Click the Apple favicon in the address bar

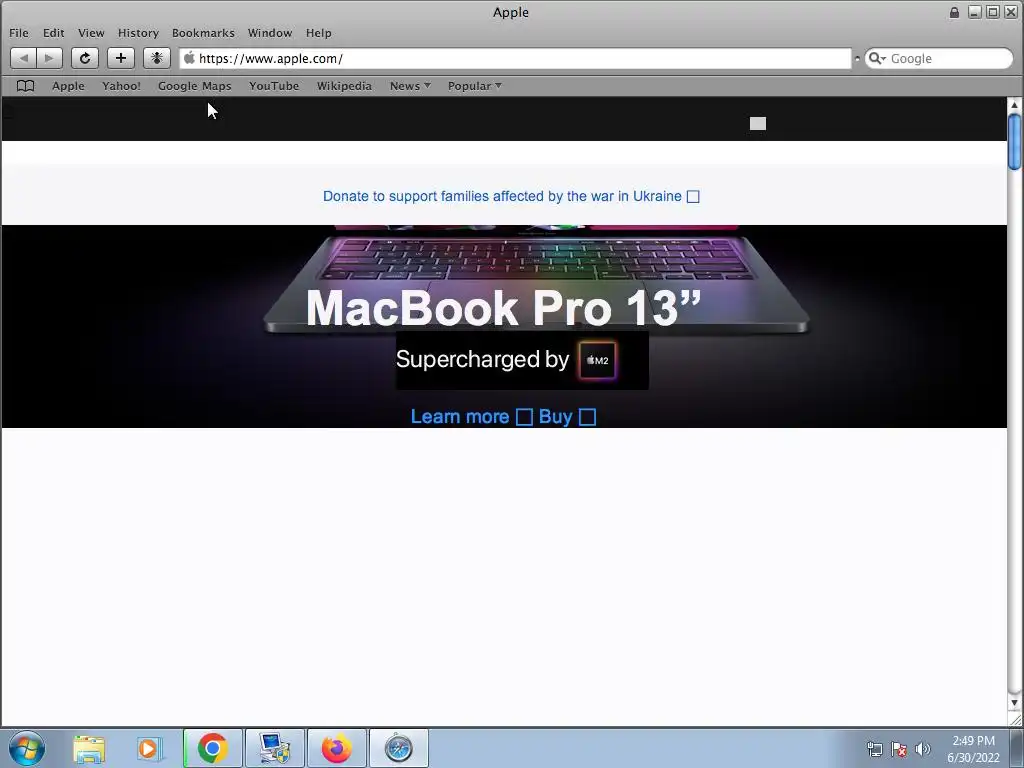pyautogui.click(x=189, y=58)
